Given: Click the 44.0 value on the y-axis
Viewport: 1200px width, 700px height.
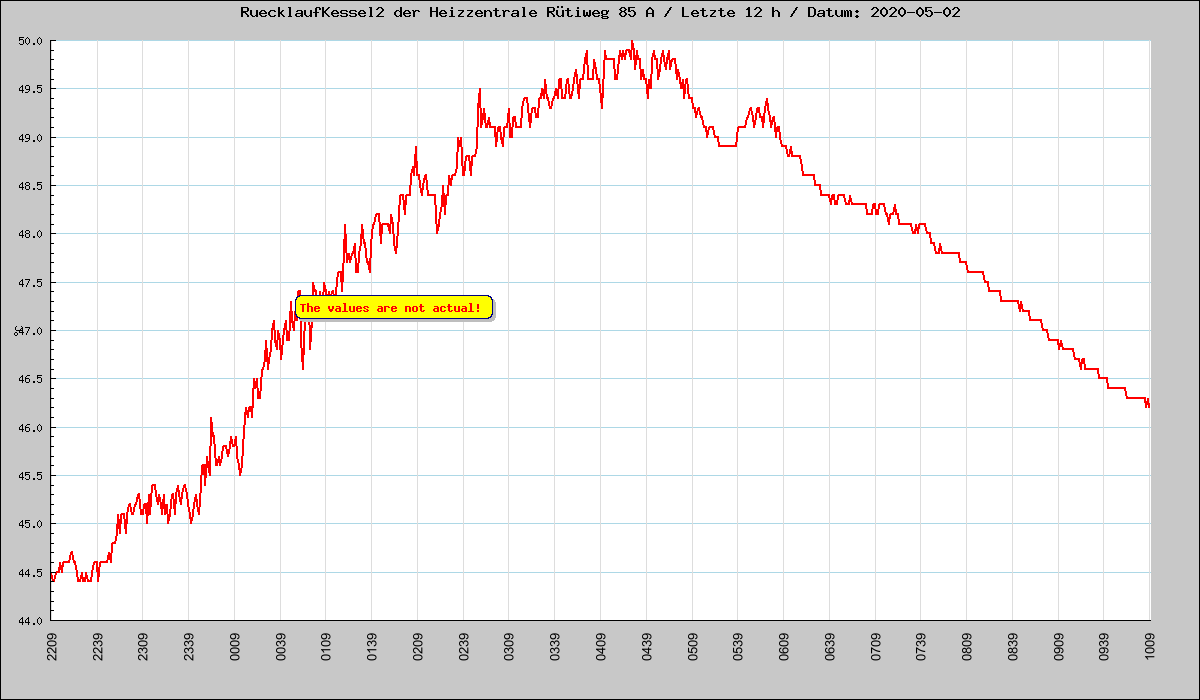Looking at the screenshot, I should tap(29, 621).
